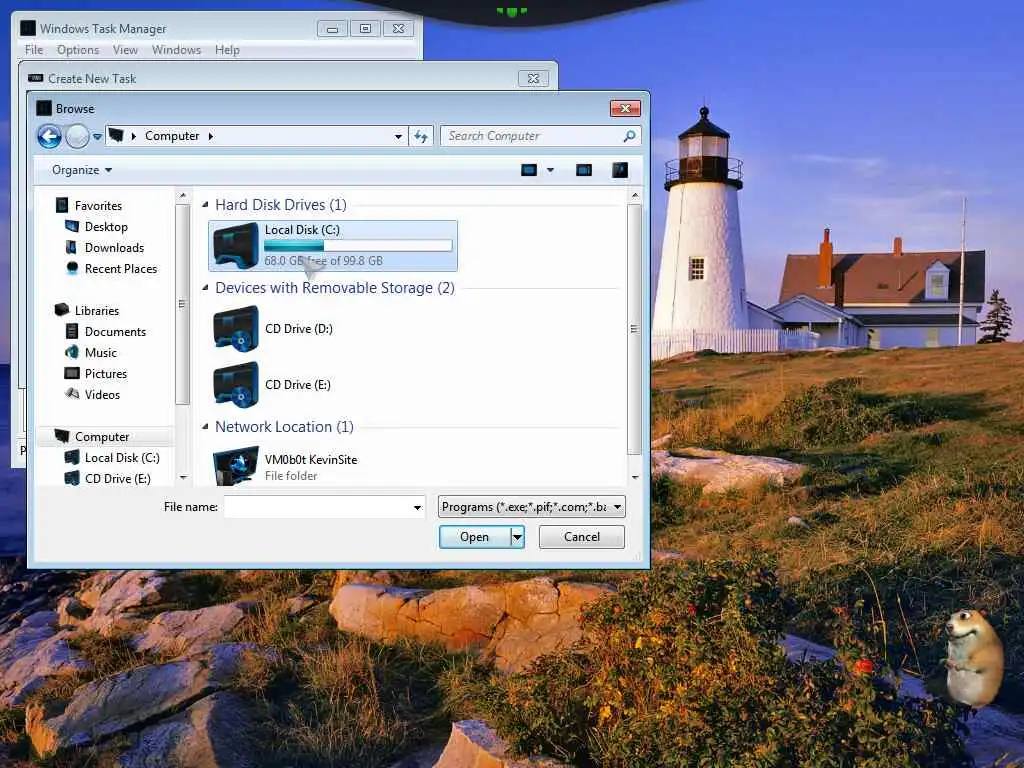Click the Recent Places icon
1024x768 pixels.
click(x=72, y=268)
